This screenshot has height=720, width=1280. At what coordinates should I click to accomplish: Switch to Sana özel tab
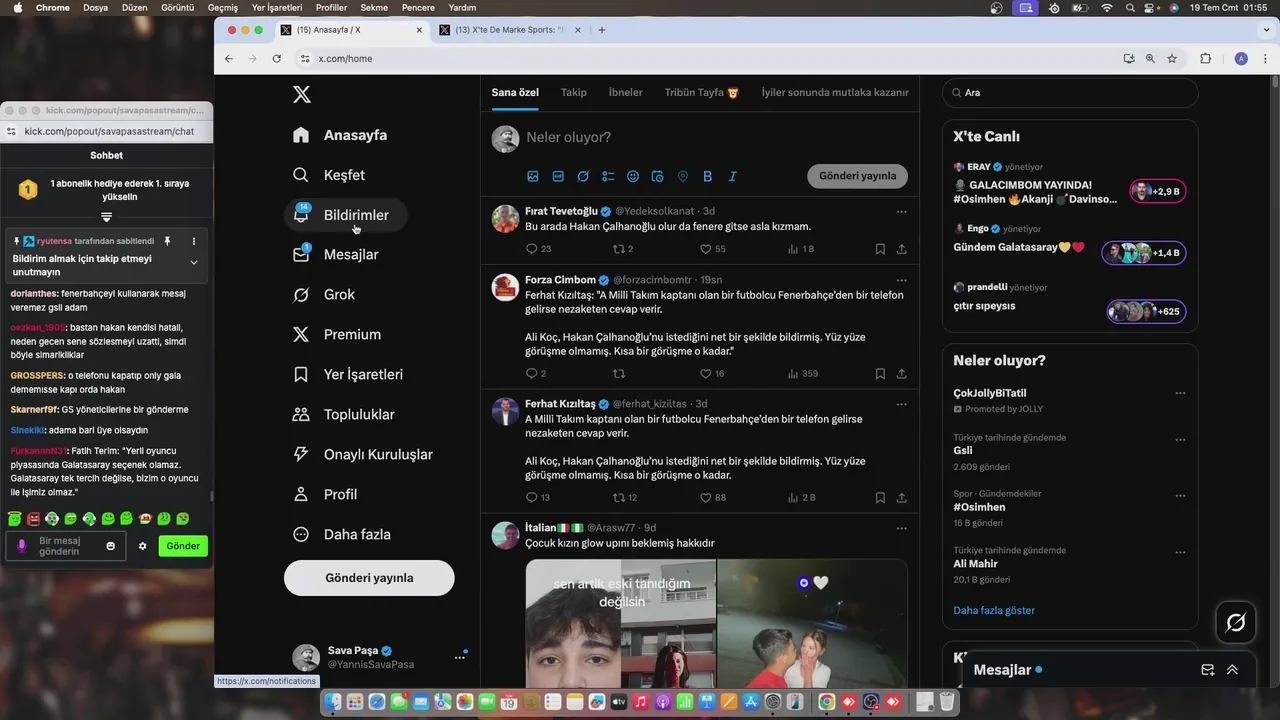(515, 93)
